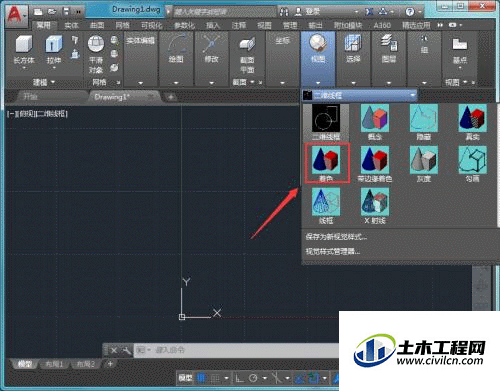Choose the 概念 conceptual visual style
Viewport: 500px width, 391px height.
[375, 122]
